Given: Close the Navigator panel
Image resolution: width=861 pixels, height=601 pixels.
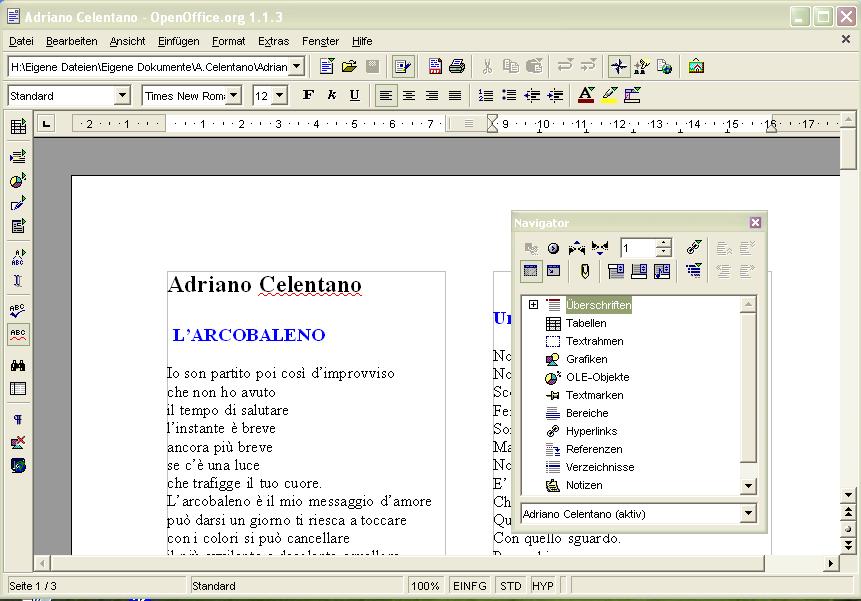Looking at the screenshot, I should [755, 222].
